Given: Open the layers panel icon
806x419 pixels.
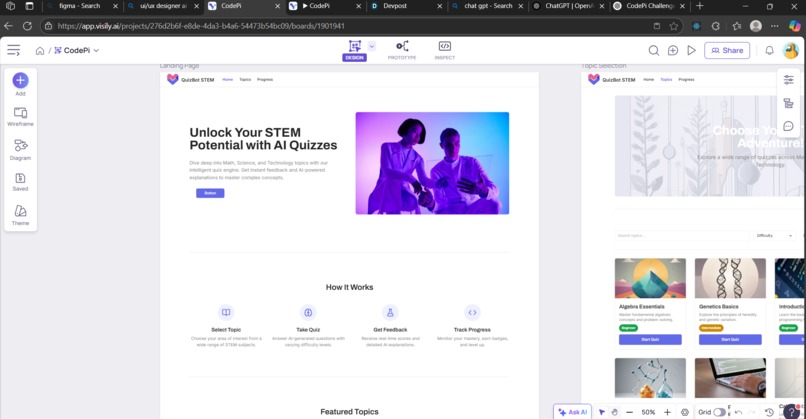Looking at the screenshot, I should [x=789, y=103].
